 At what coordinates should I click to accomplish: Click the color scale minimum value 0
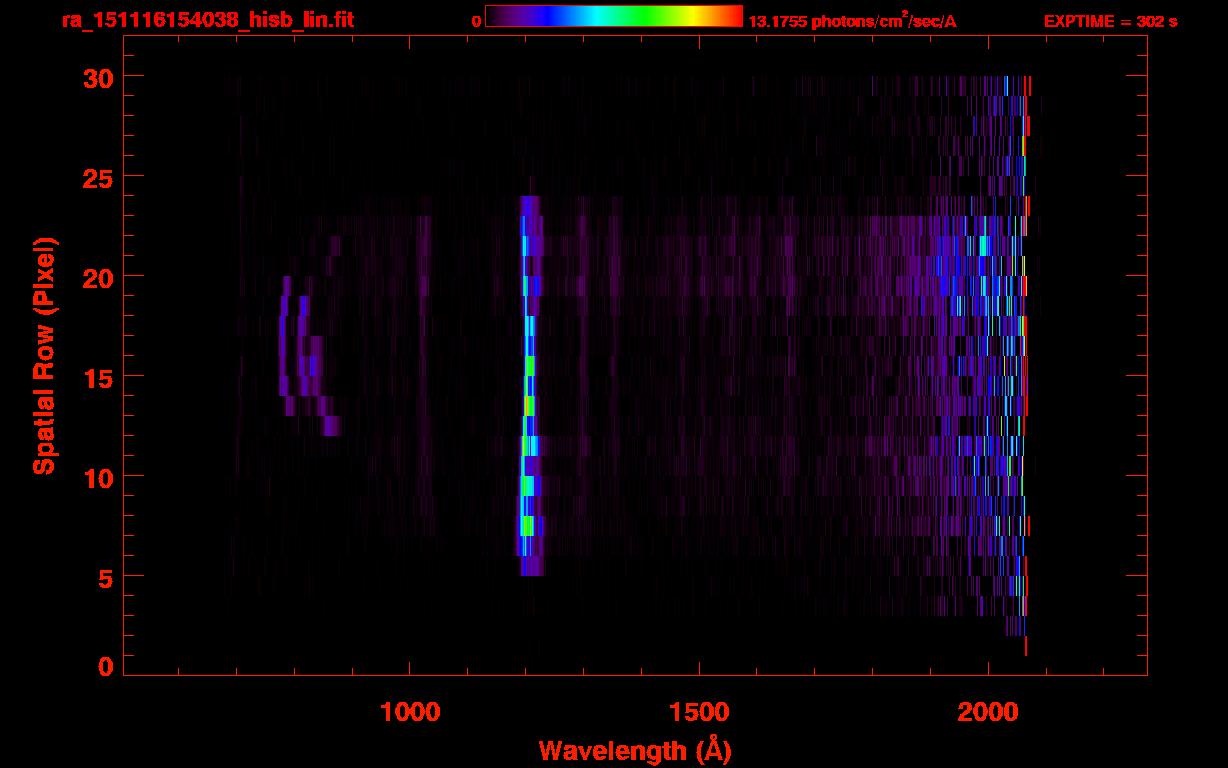tap(477, 21)
